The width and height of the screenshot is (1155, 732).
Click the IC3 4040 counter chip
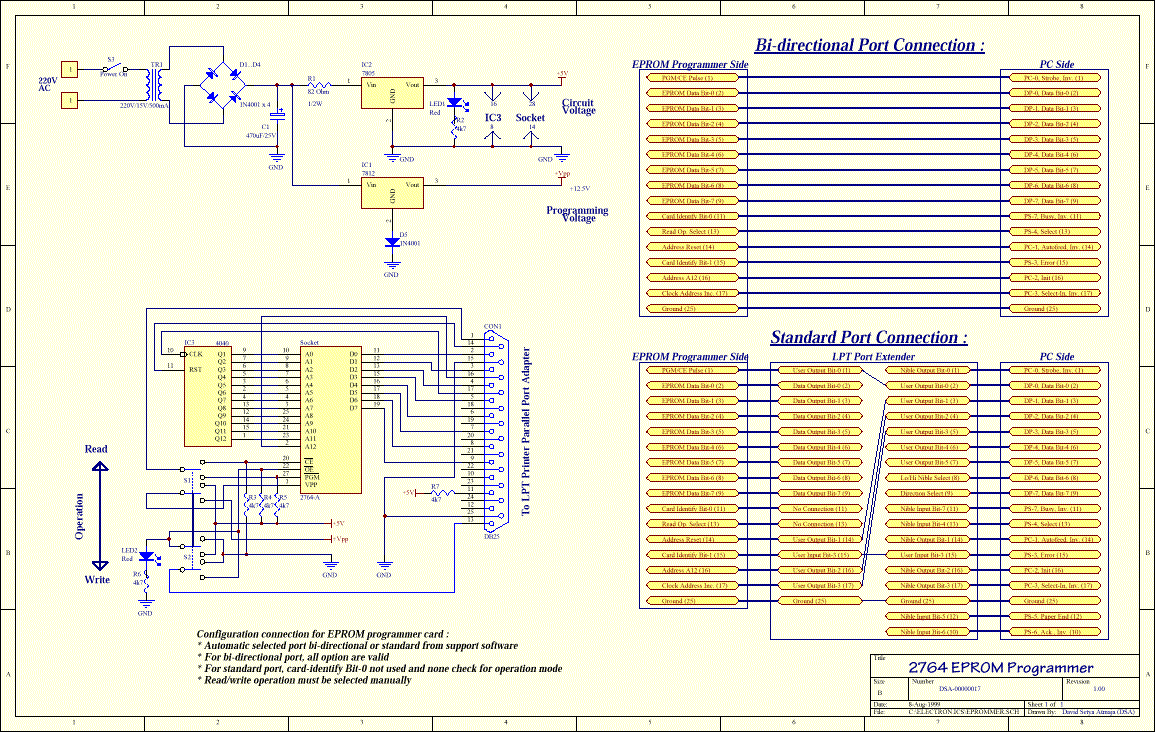coord(208,396)
